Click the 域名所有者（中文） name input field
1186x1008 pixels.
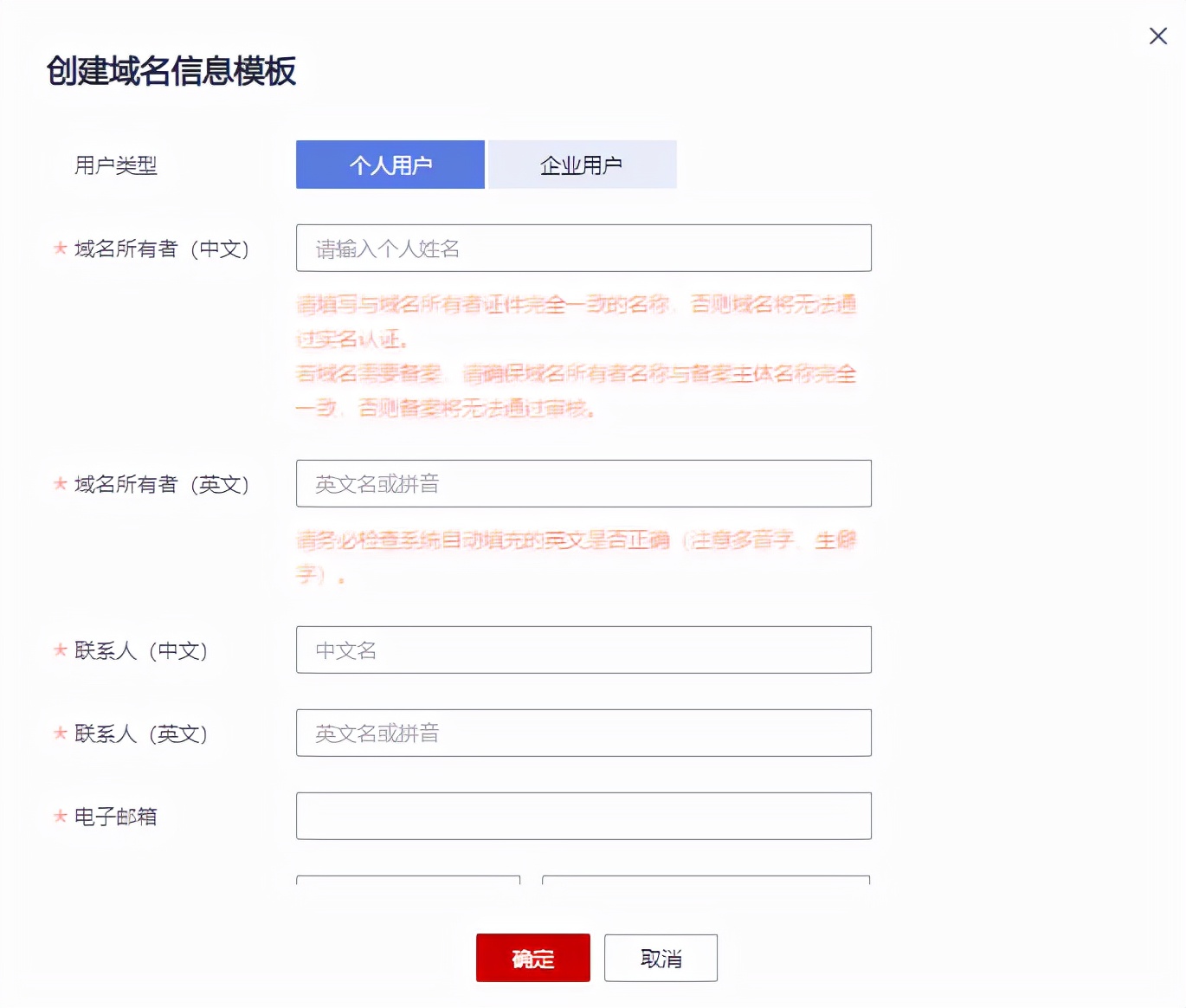coord(583,249)
